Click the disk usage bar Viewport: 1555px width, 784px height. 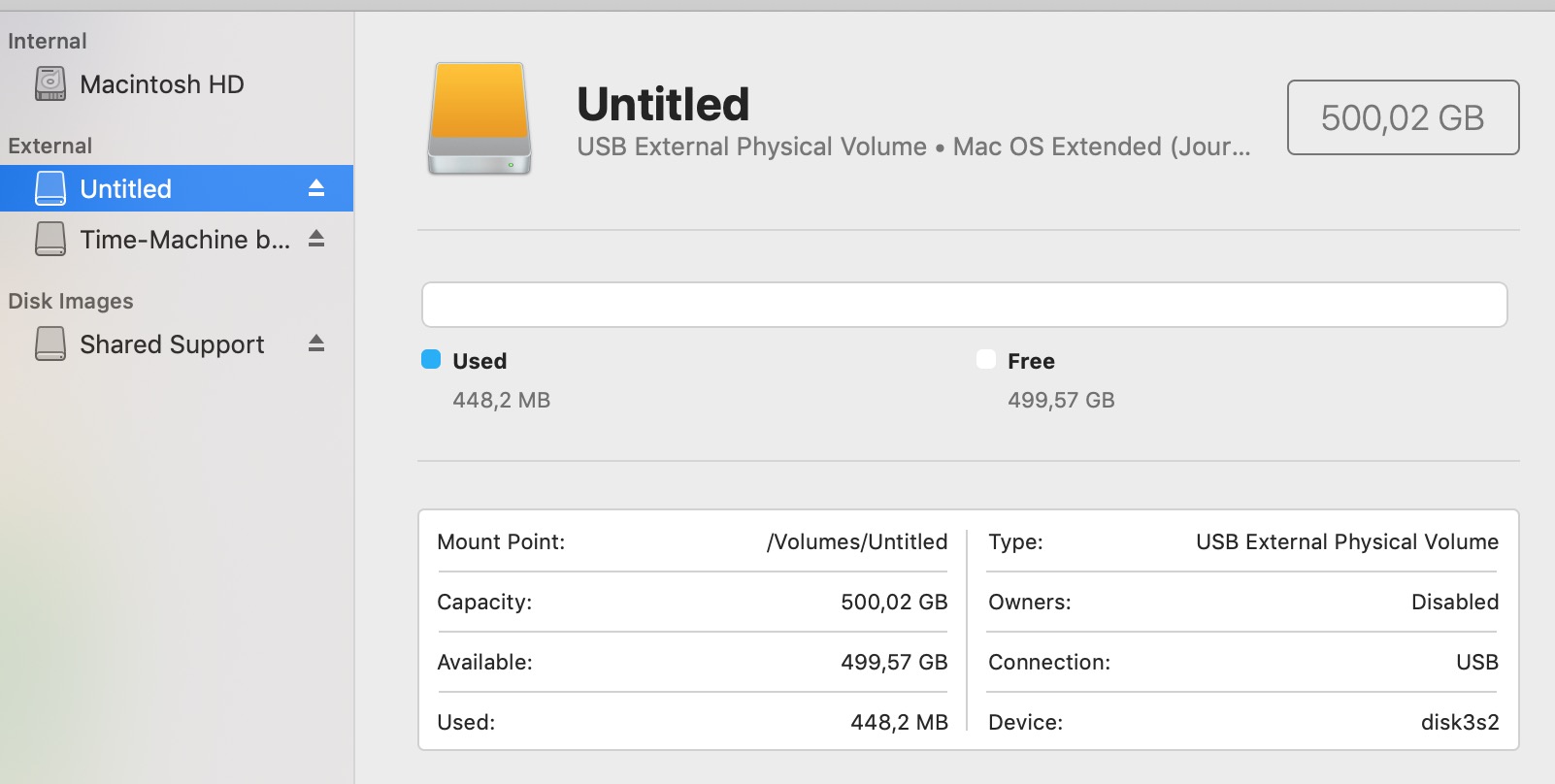(x=964, y=305)
